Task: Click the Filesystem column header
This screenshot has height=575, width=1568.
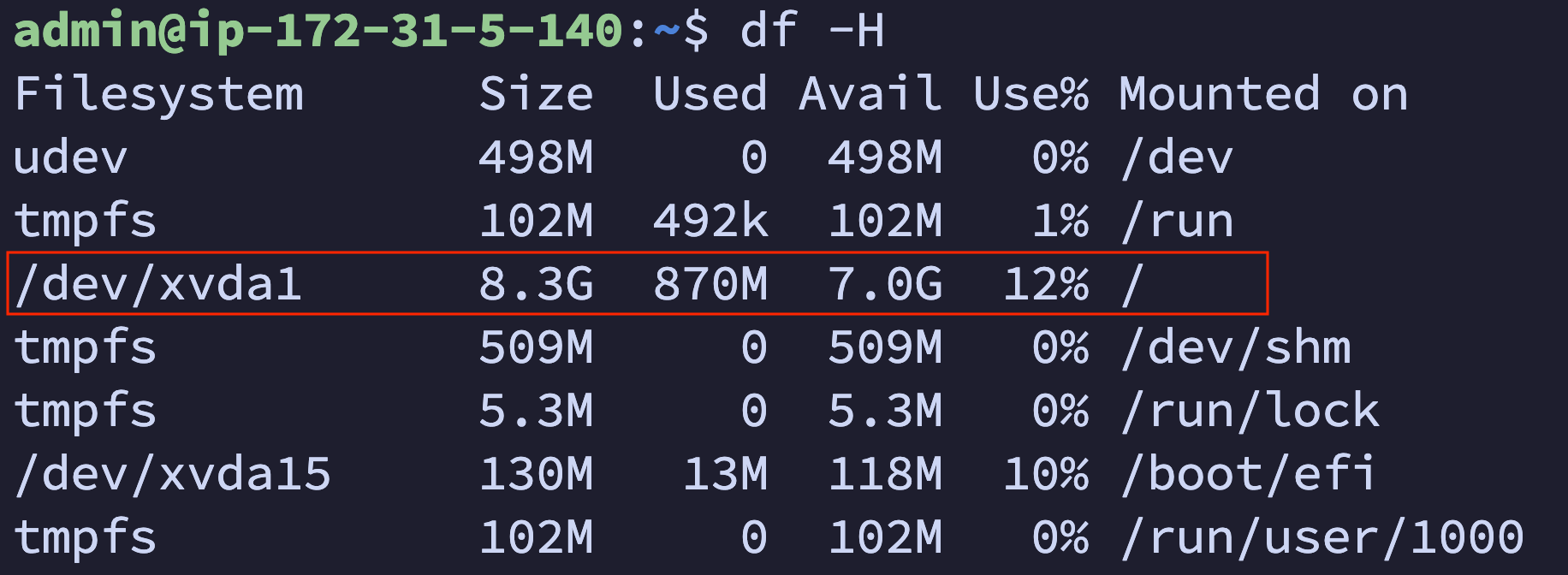Action: click(159, 94)
